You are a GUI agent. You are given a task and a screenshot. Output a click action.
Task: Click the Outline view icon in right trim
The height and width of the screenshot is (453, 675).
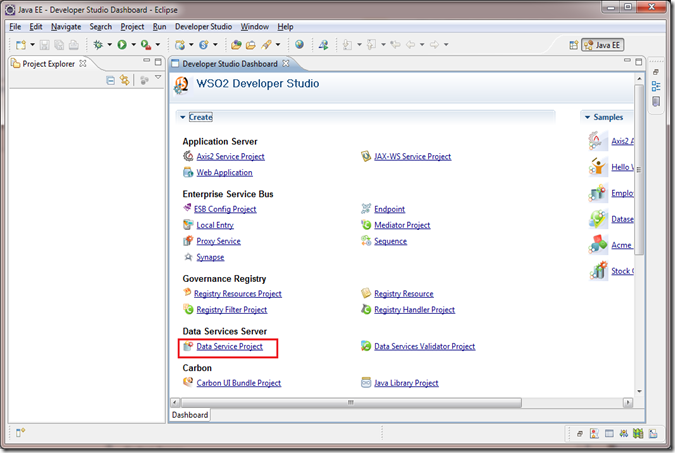pyautogui.click(x=656, y=86)
